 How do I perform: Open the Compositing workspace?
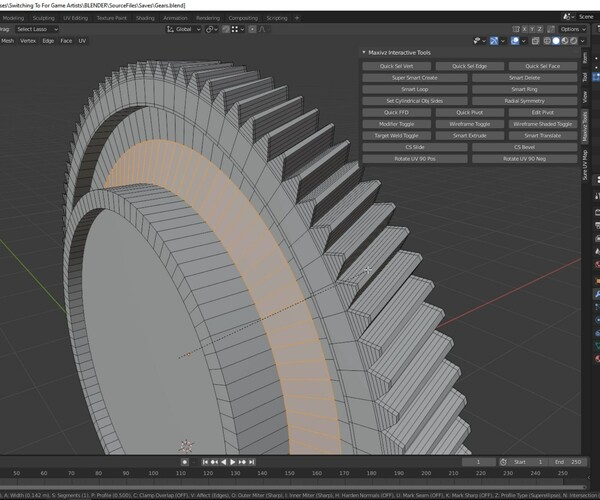click(x=243, y=18)
